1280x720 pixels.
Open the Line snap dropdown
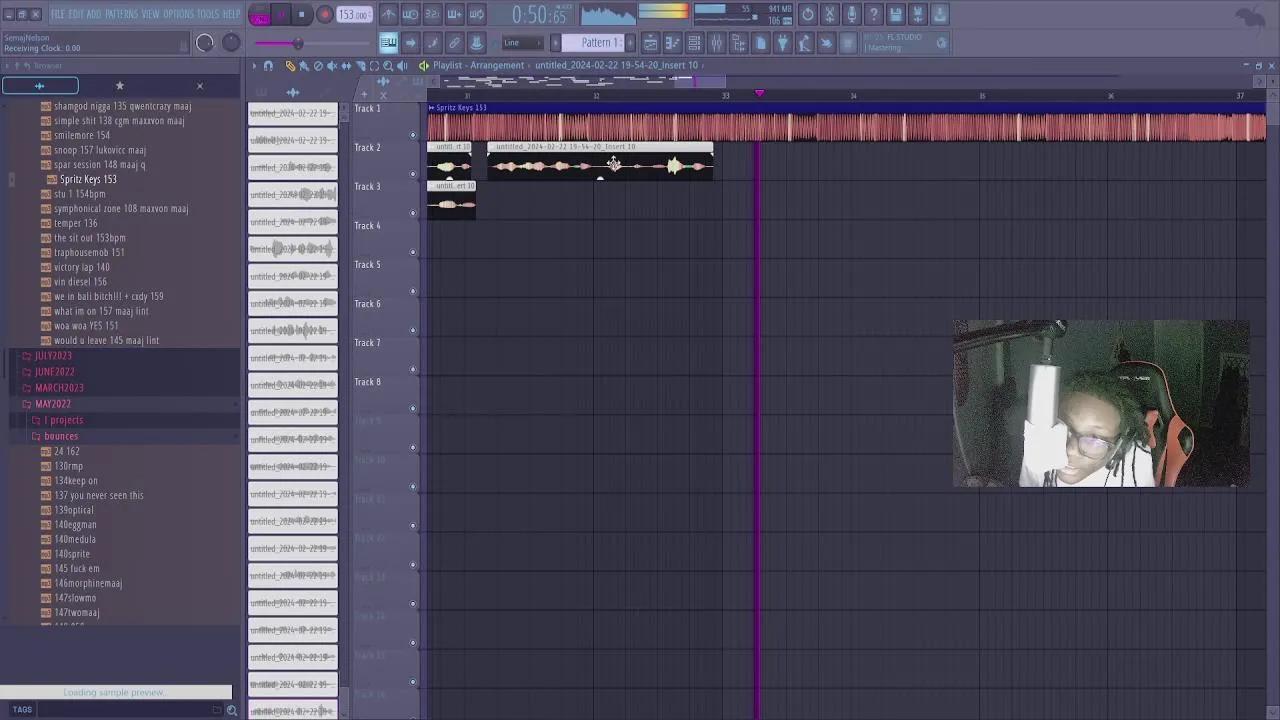520,42
